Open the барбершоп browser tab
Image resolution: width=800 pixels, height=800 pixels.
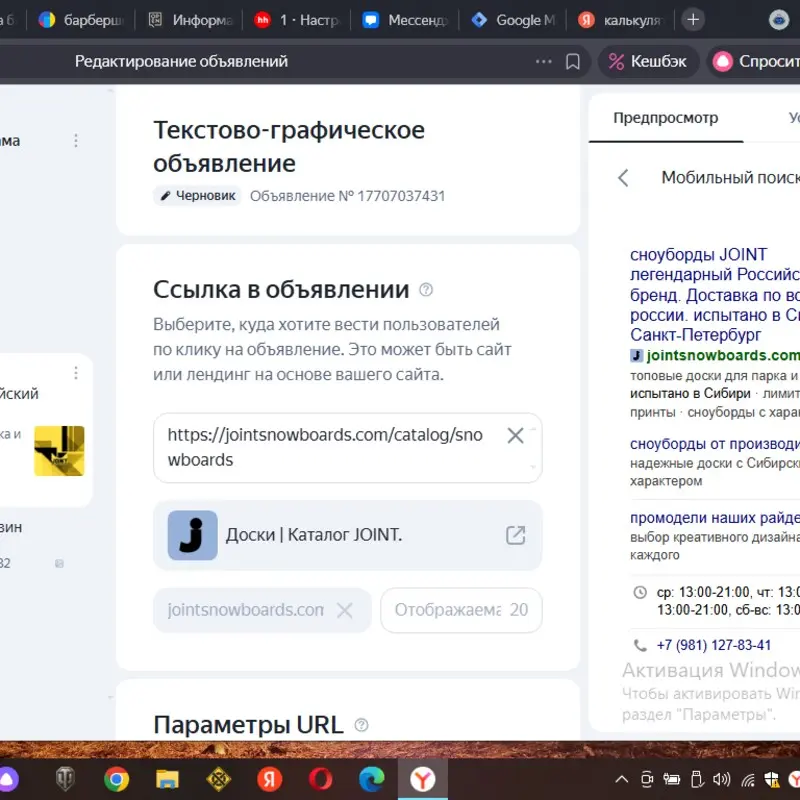click(x=82, y=20)
